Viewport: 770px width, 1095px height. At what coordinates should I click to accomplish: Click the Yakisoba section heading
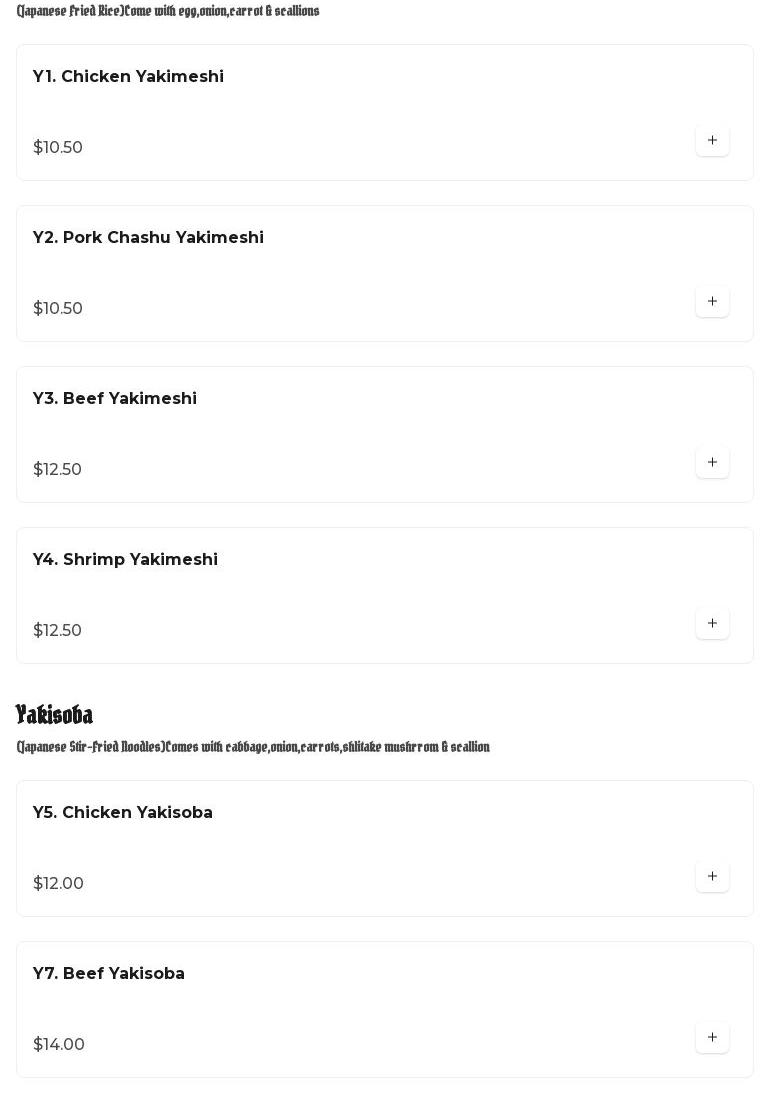55,715
